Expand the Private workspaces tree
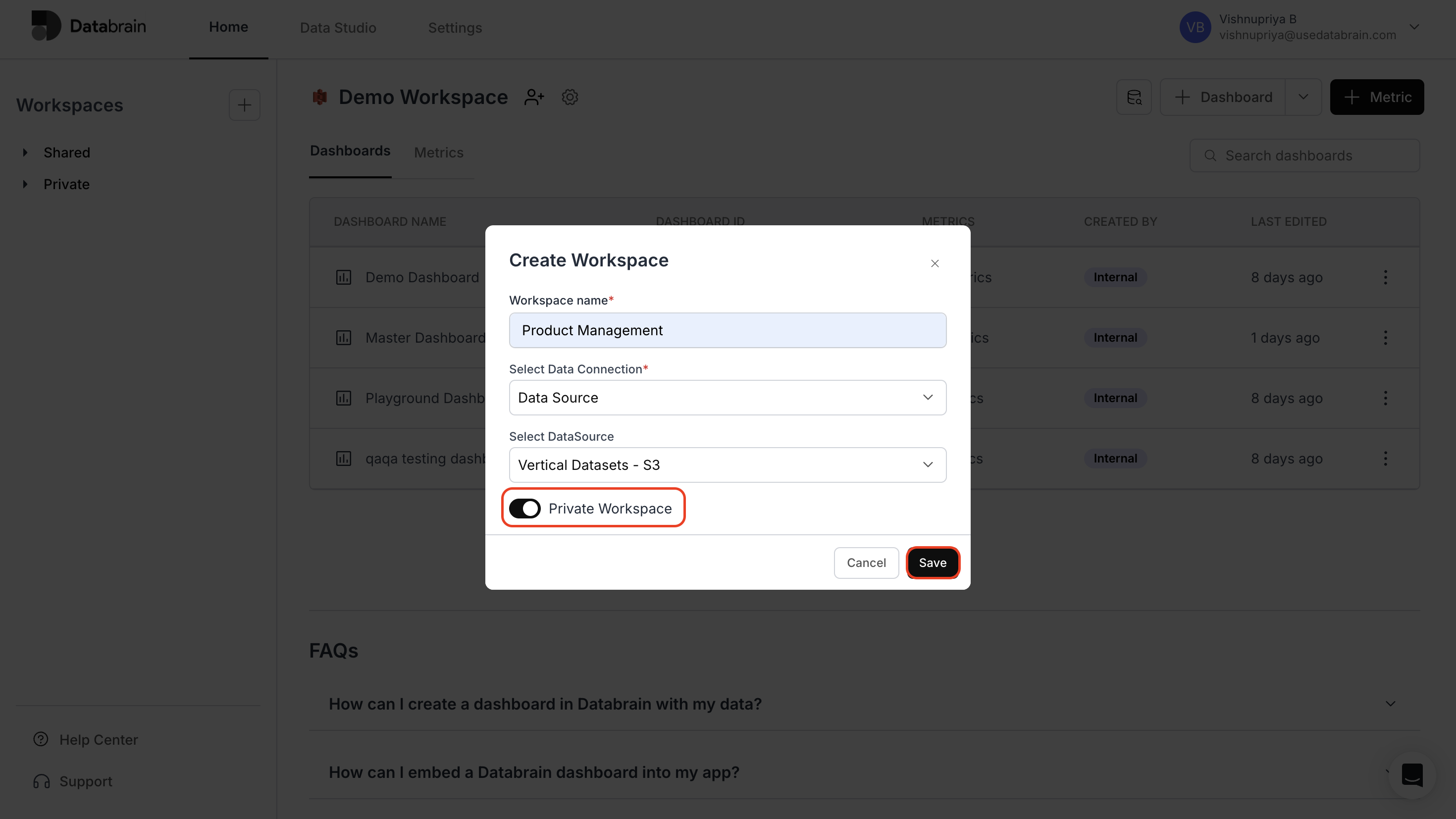1456x819 pixels. [25, 184]
